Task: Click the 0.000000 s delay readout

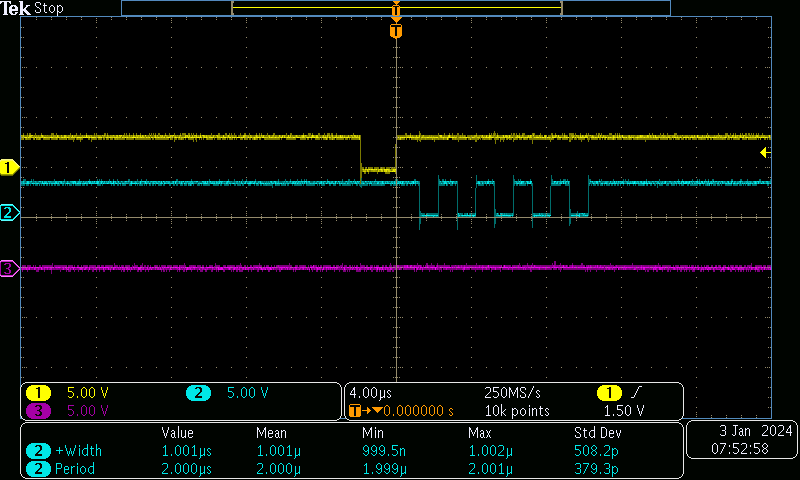Action: pyautogui.click(x=418, y=411)
